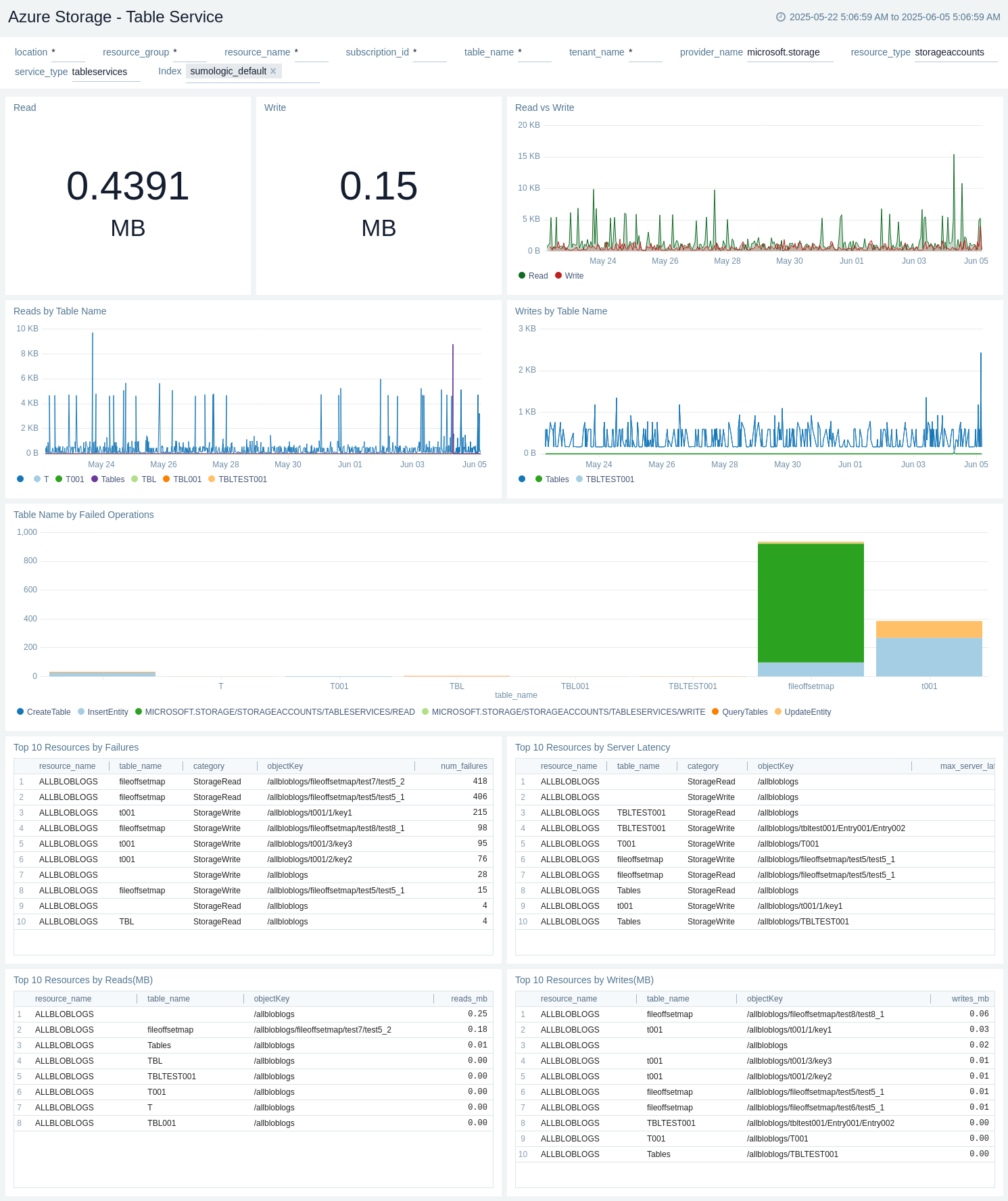Image resolution: width=1008 pixels, height=1201 pixels.
Task: Toggle TBLTEST001 legend in Reads by Table Name
Action: click(x=237, y=479)
